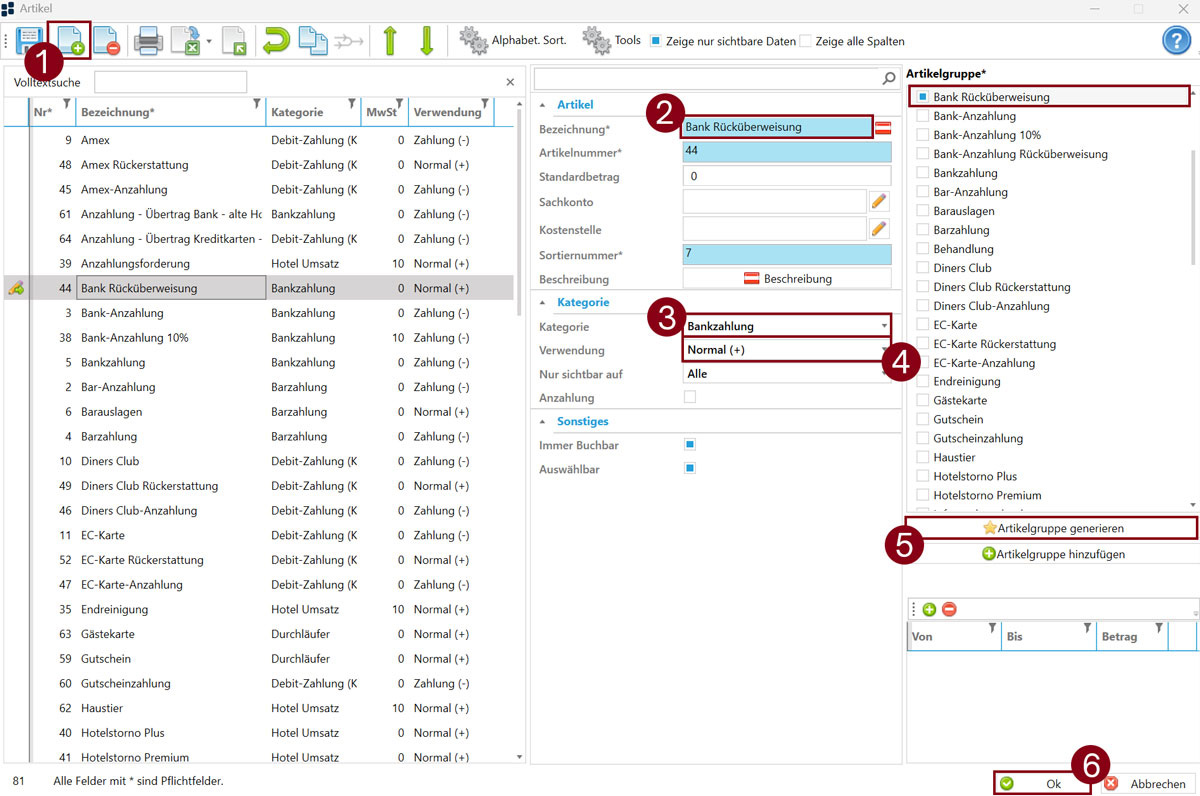Click 'Artikelgruppe generieren' button
Image resolution: width=1200 pixels, height=796 pixels.
[1050, 527]
